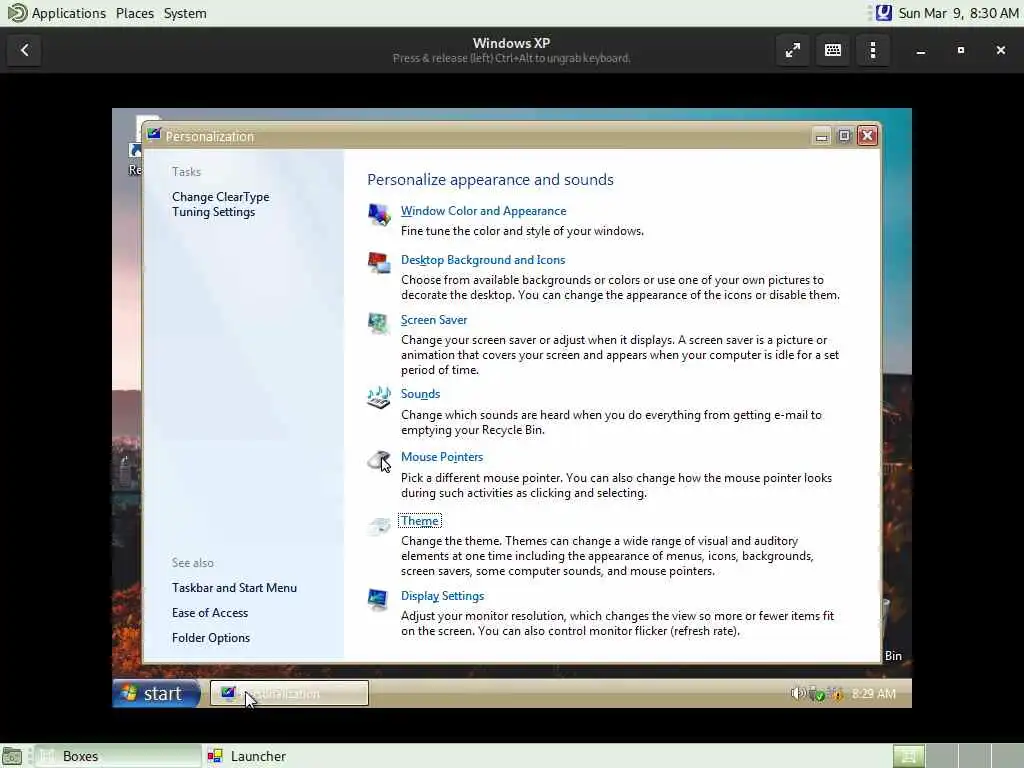Click the Mouse Pointers mouse icon
Image resolution: width=1024 pixels, height=768 pixels.
pos(379,460)
